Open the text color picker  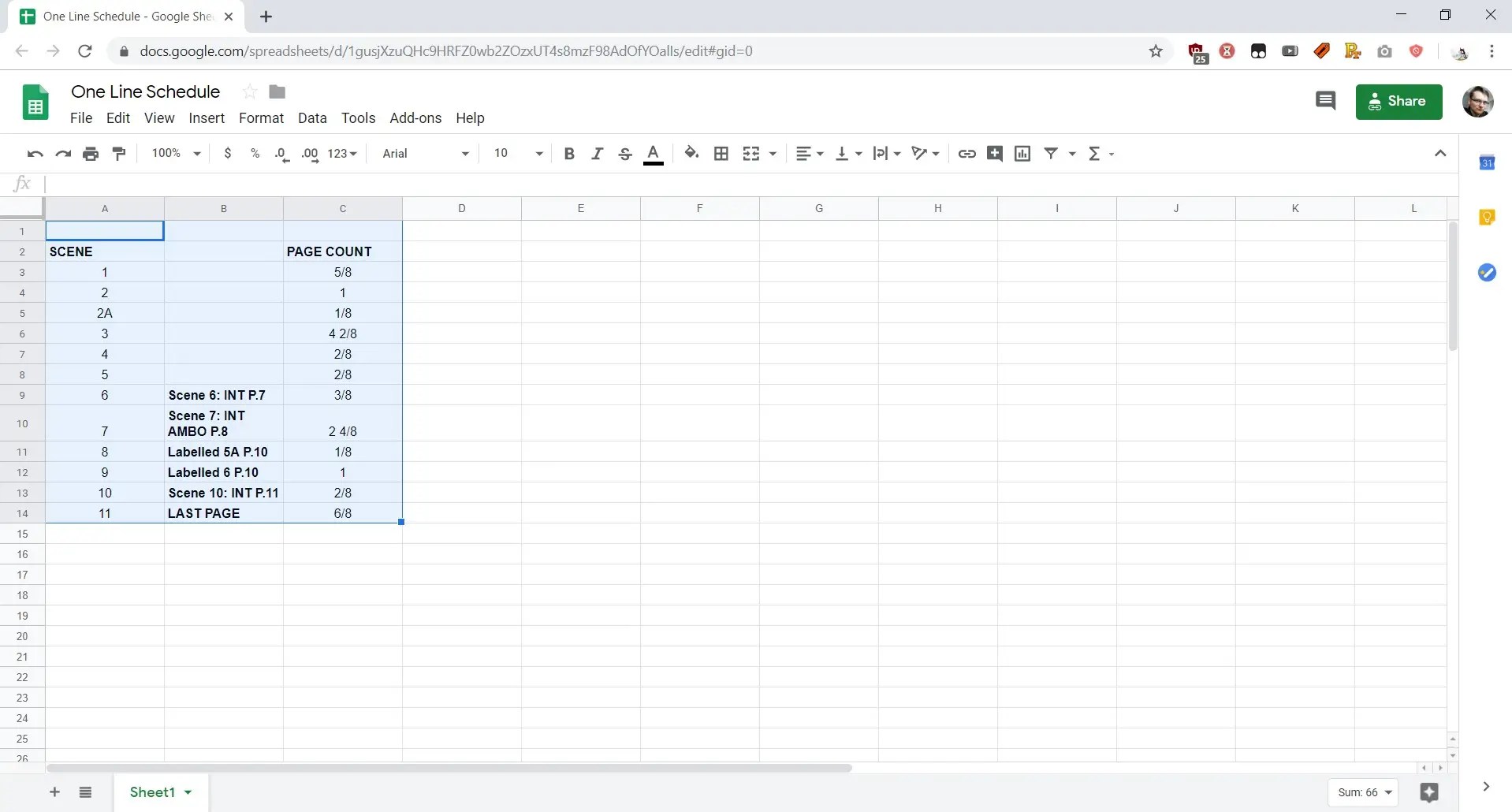coord(654,154)
